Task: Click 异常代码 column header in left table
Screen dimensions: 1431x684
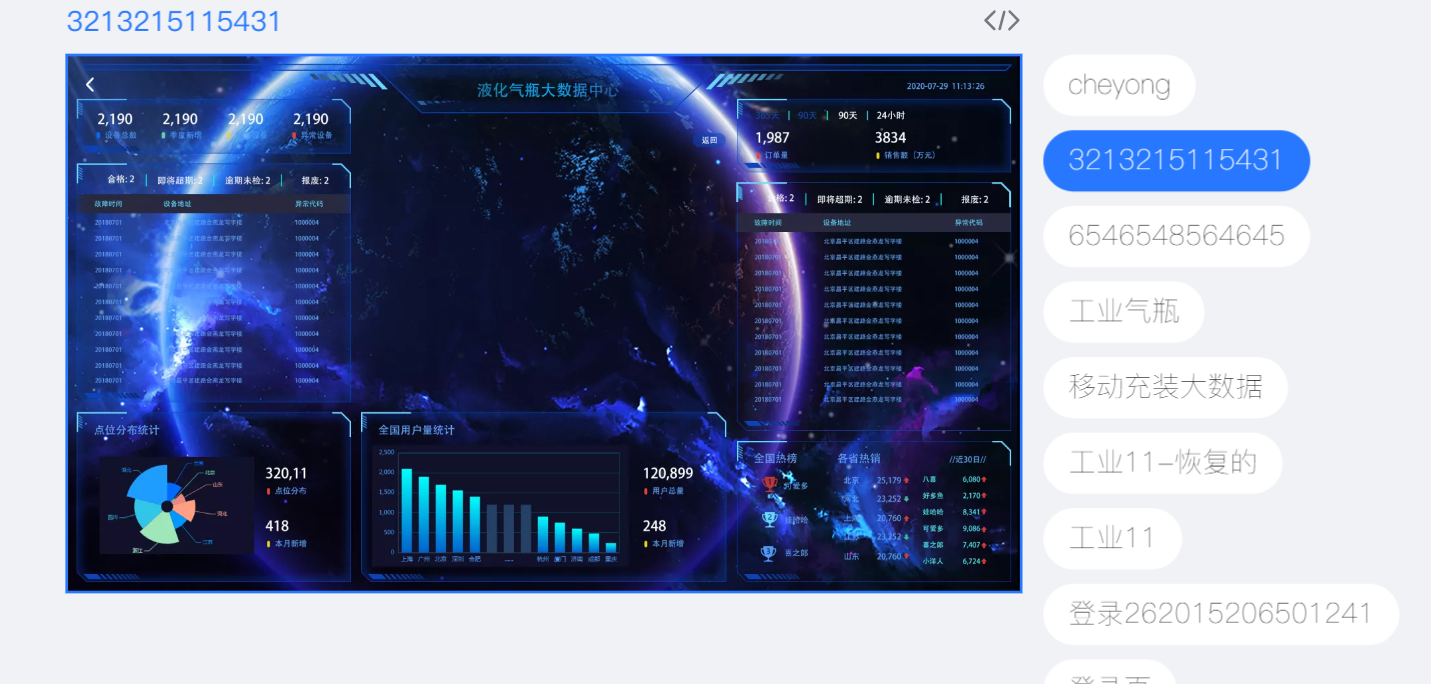Action: coord(307,204)
